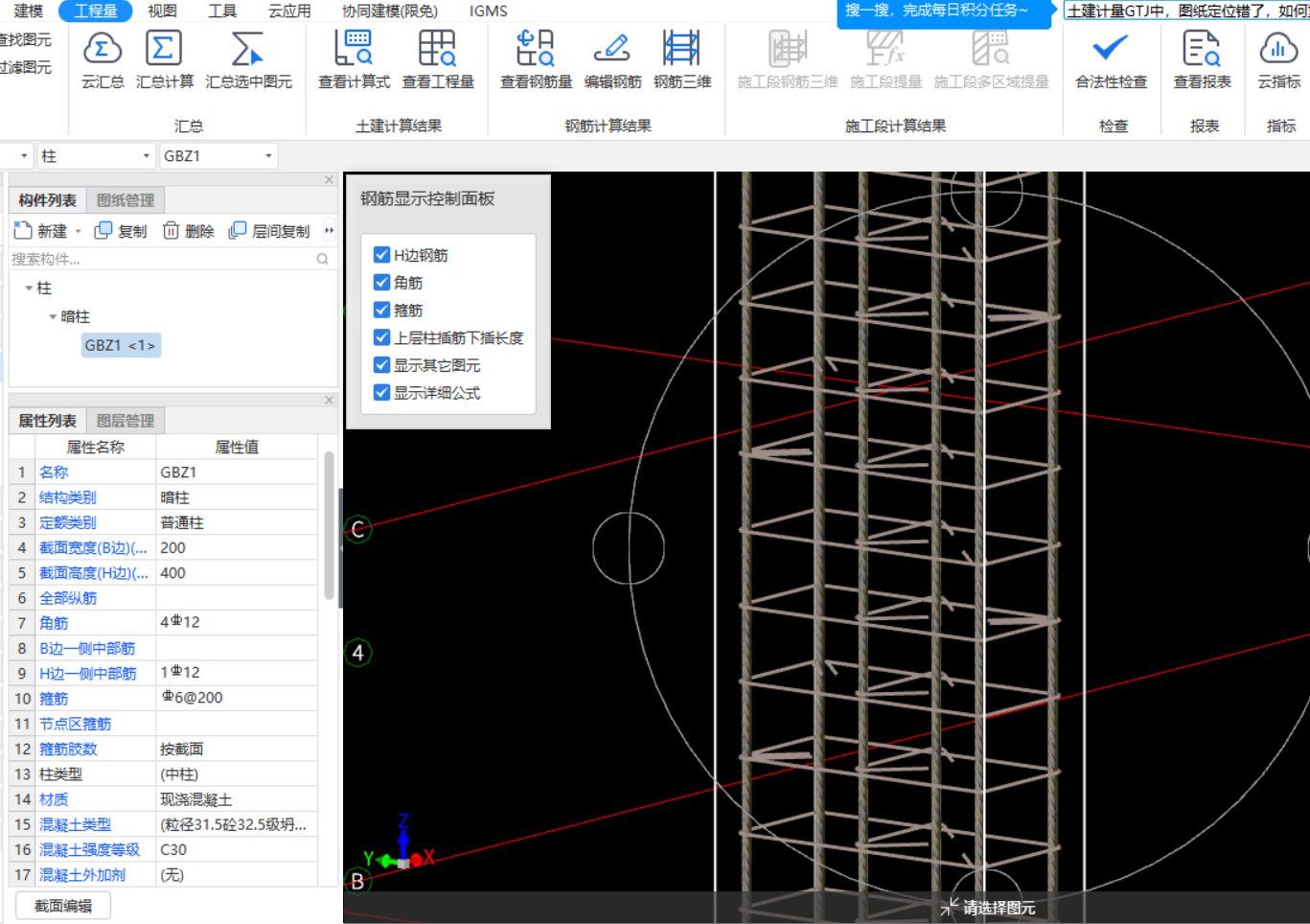1310x924 pixels.
Task: Collapse the 柱 tree node
Action: pyautogui.click(x=29, y=288)
